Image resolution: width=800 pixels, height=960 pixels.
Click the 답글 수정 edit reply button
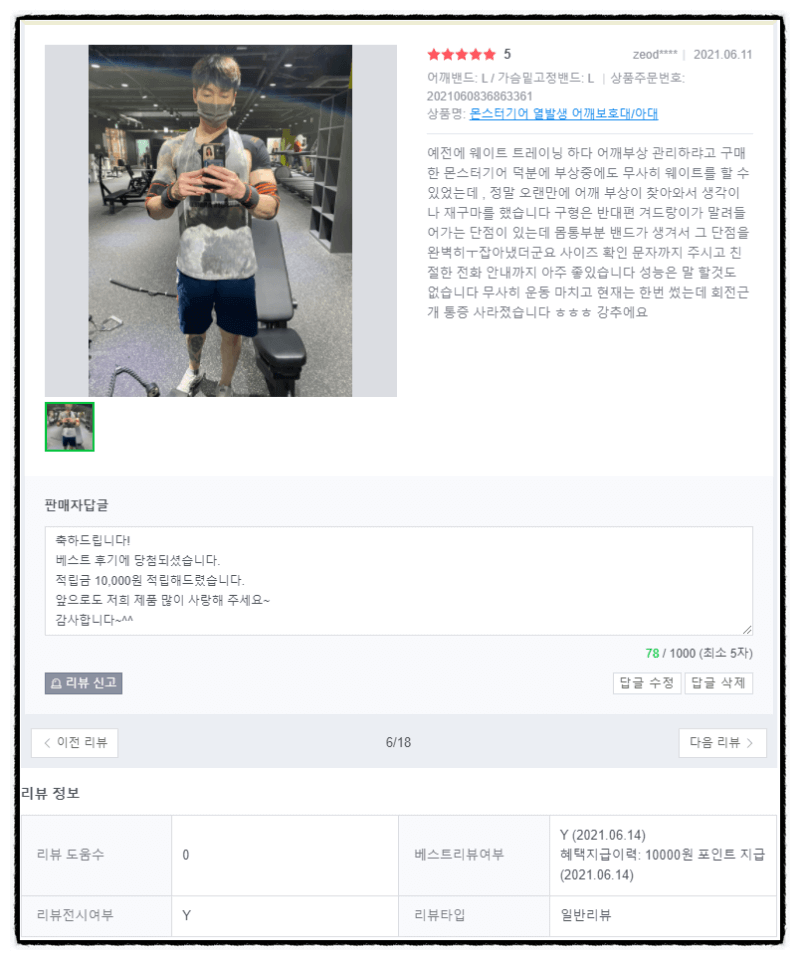click(647, 683)
